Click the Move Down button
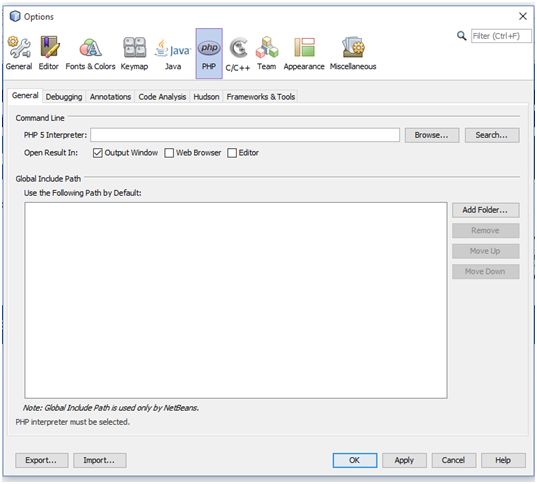 click(485, 272)
